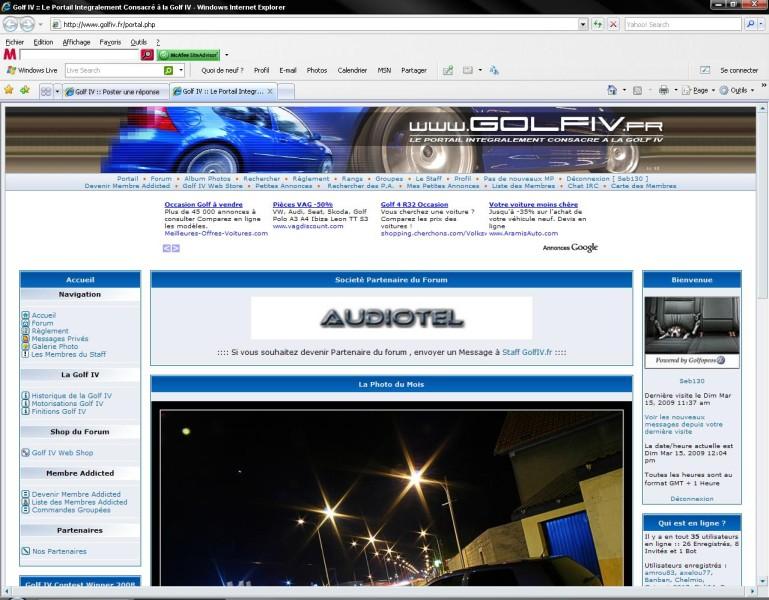Click the next ad arrow under the ads
Image resolution: width=769 pixels, height=600 pixels.
pyautogui.click(x=176, y=248)
